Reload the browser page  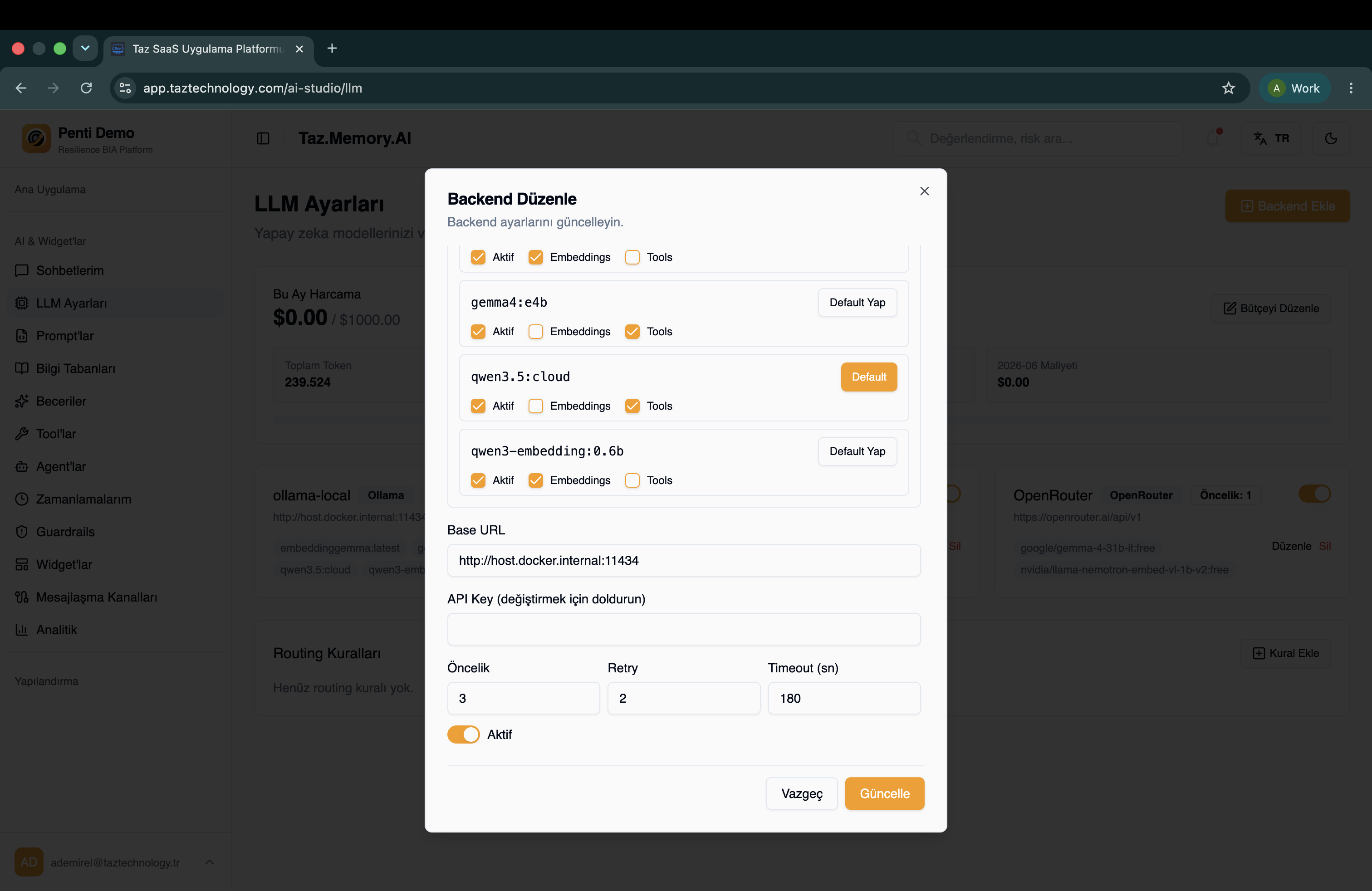coord(87,88)
